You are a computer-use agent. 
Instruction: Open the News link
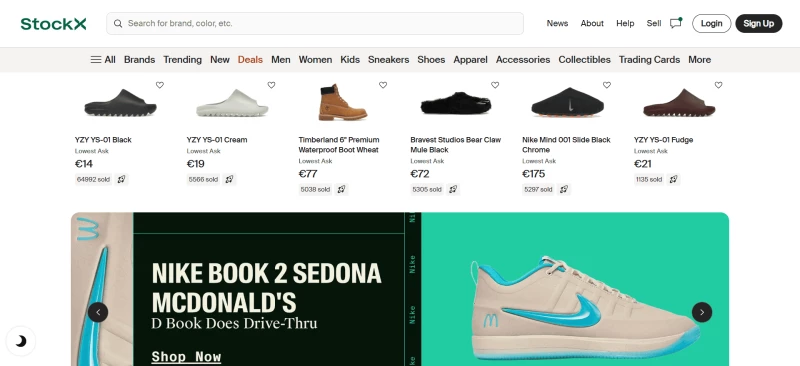coord(557,23)
